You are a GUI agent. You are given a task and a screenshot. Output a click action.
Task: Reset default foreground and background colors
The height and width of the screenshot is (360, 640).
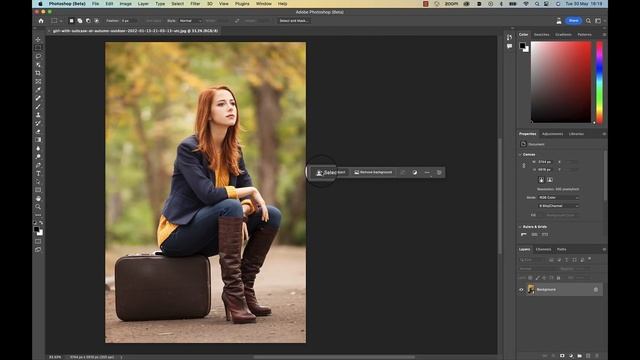35,223
